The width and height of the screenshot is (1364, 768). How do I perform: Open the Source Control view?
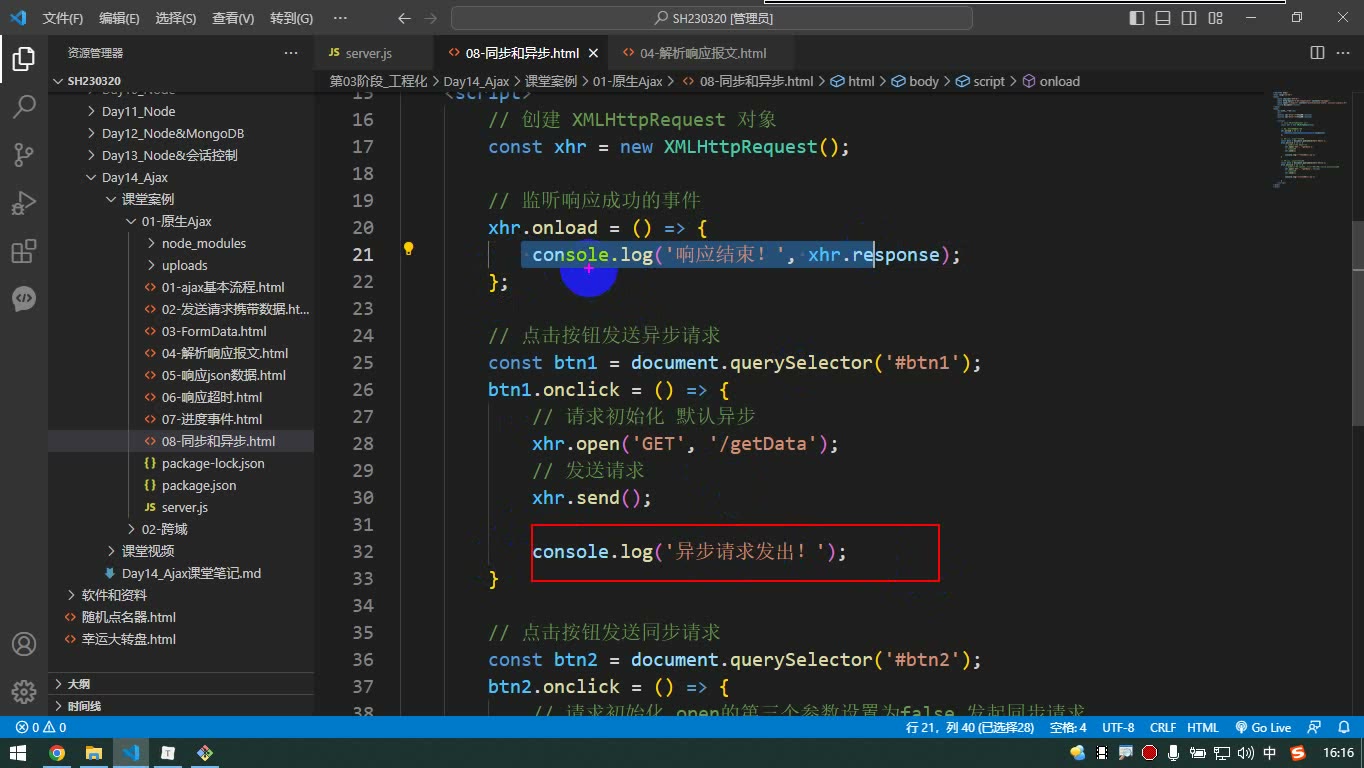(x=24, y=155)
